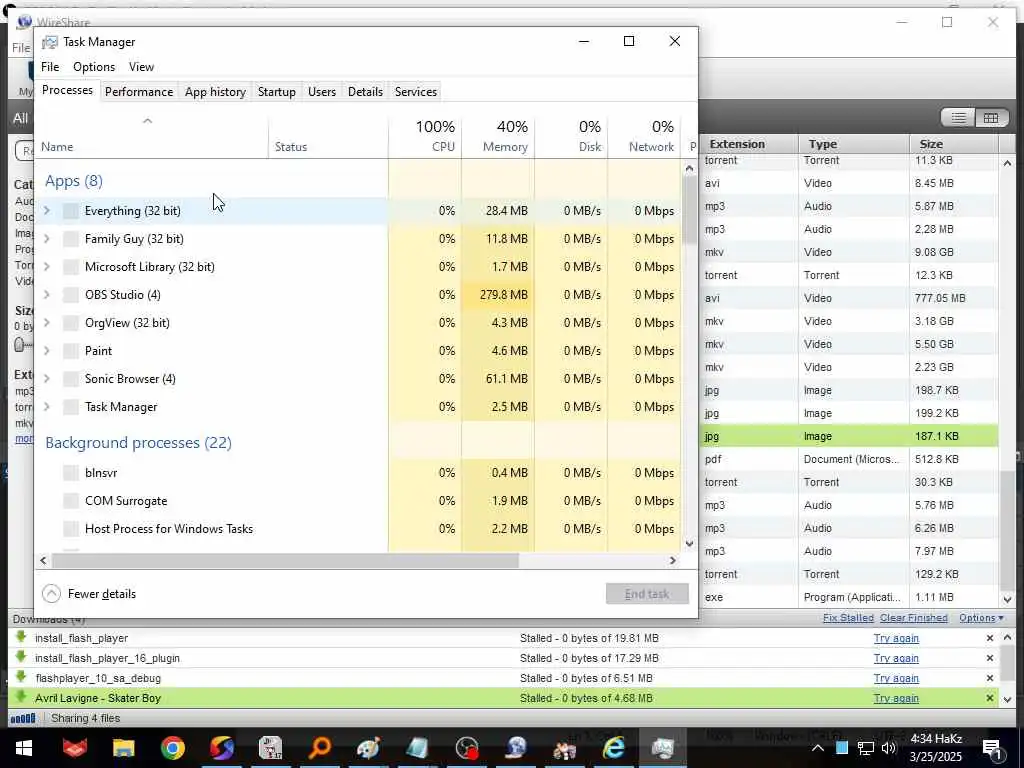
Task: Open the volume control in the system tray
Action: coord(889,748)
